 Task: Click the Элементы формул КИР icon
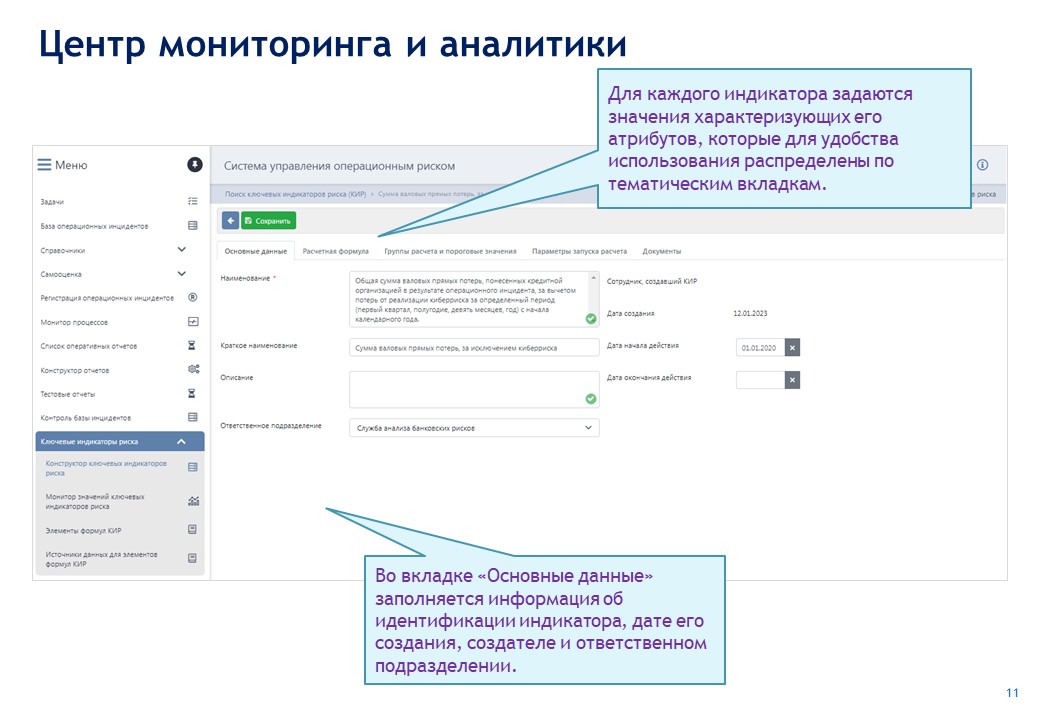[192, 530]
